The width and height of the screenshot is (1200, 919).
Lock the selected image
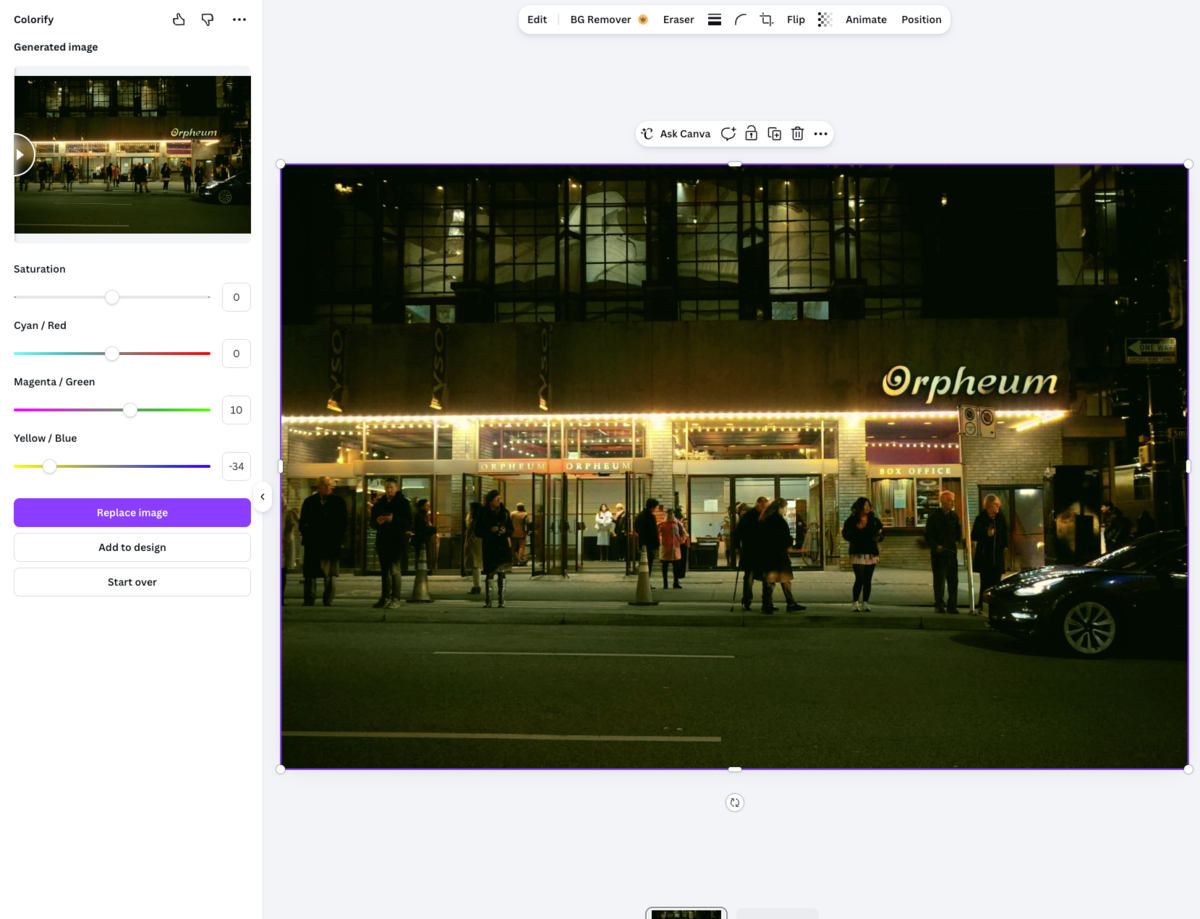(751, 134)
